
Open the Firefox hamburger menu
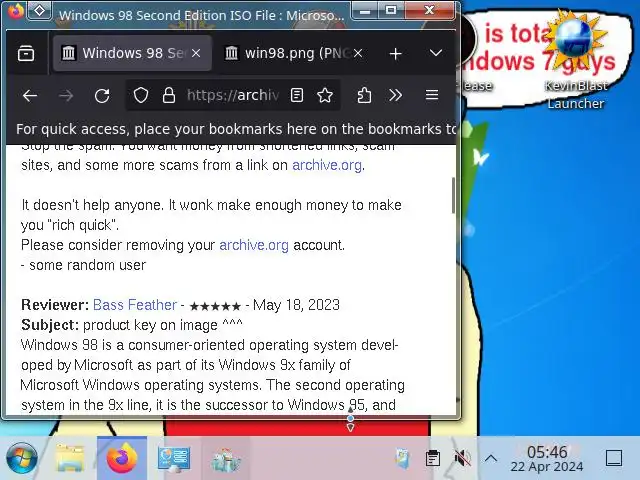(432, 95)
